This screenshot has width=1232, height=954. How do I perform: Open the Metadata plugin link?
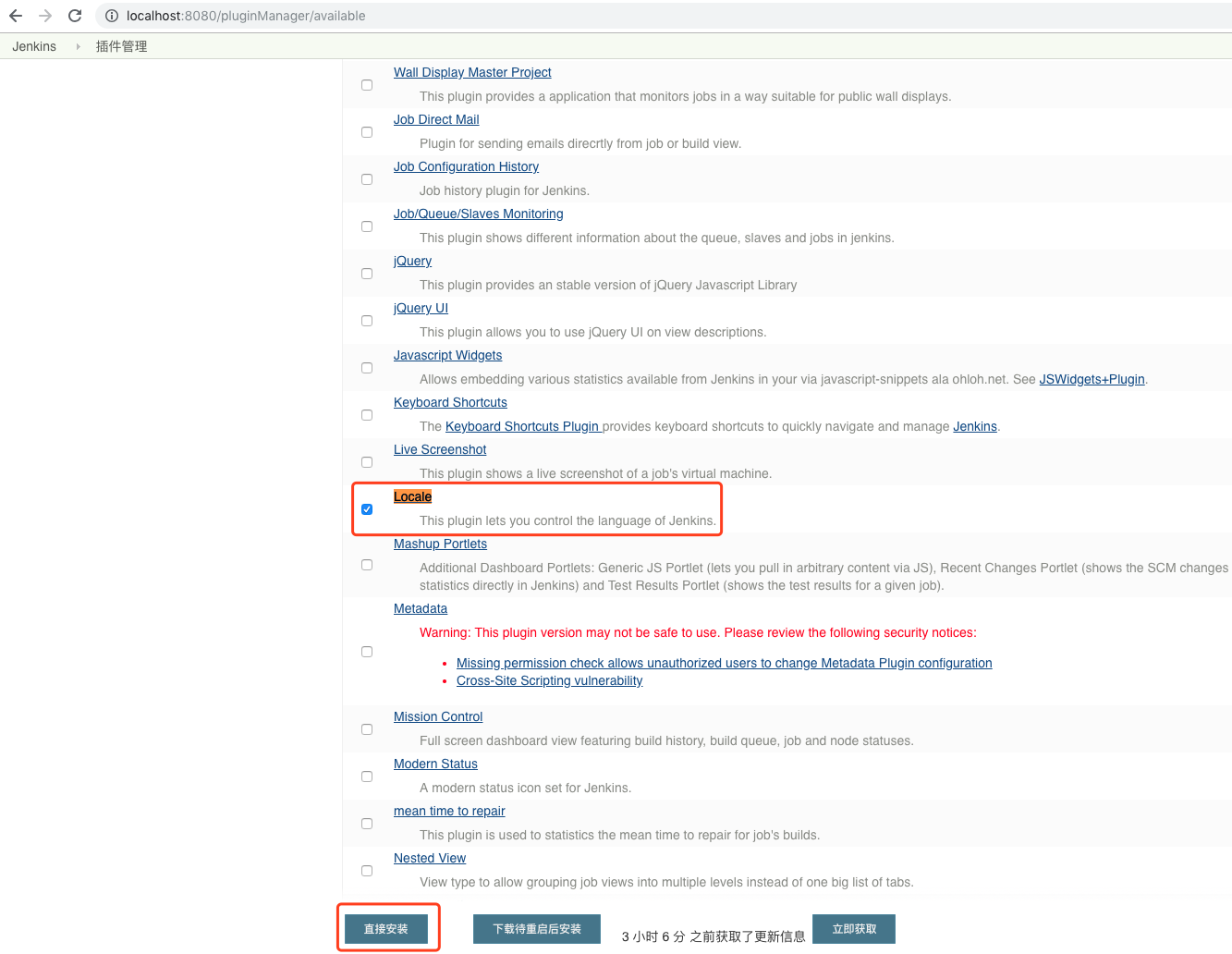421,608
